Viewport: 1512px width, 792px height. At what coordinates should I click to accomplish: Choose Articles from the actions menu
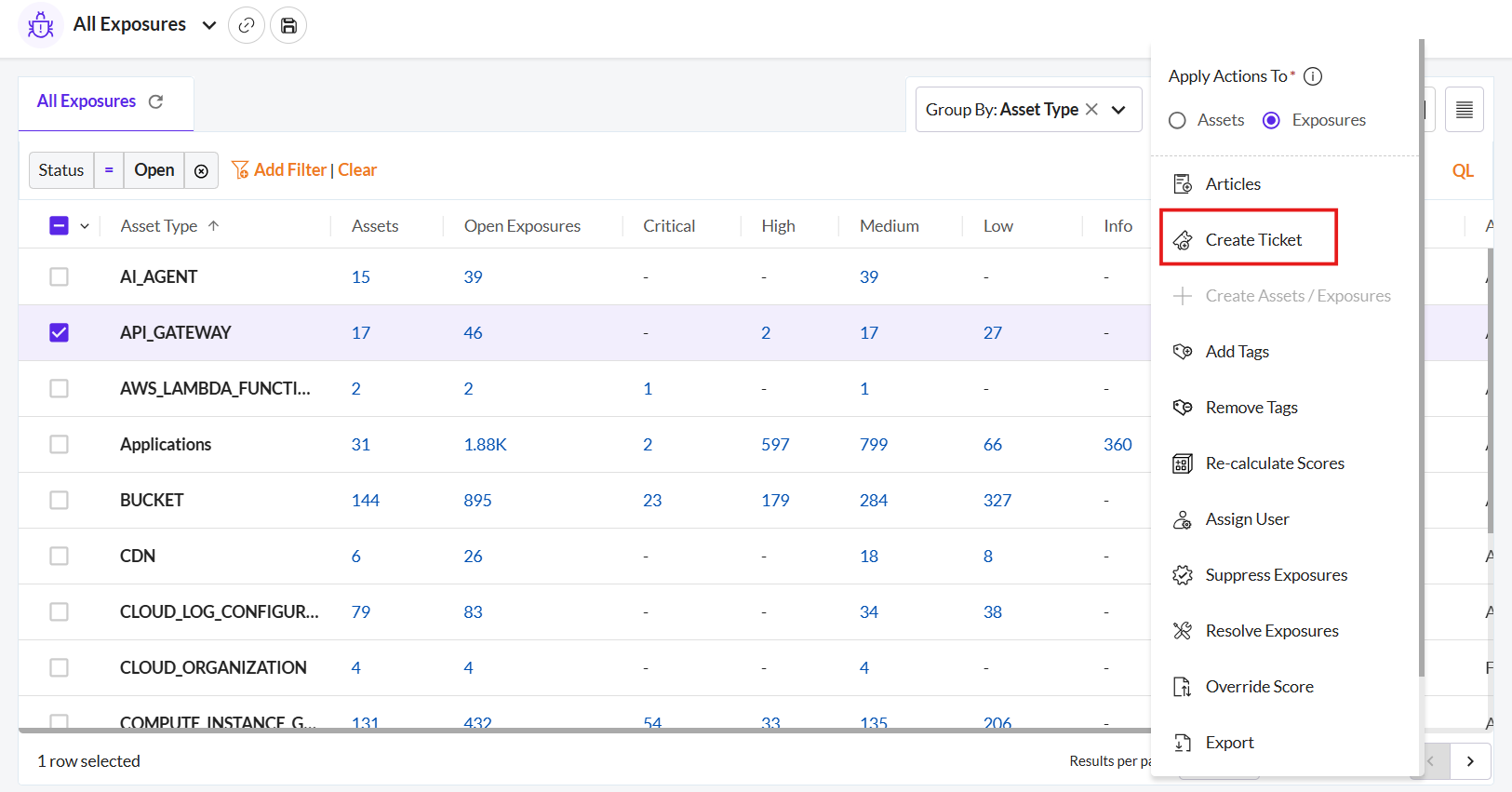(x=1233, y=184)
